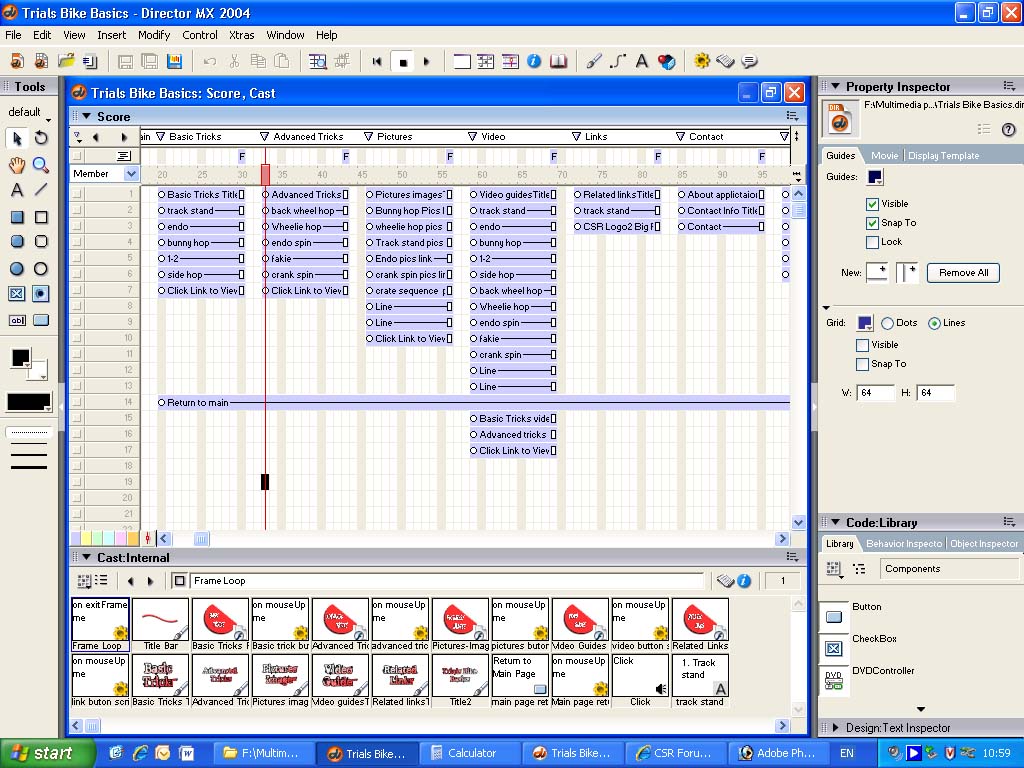Select the Field text box tool
This screenshot has height=768, width=1024.
17,320
